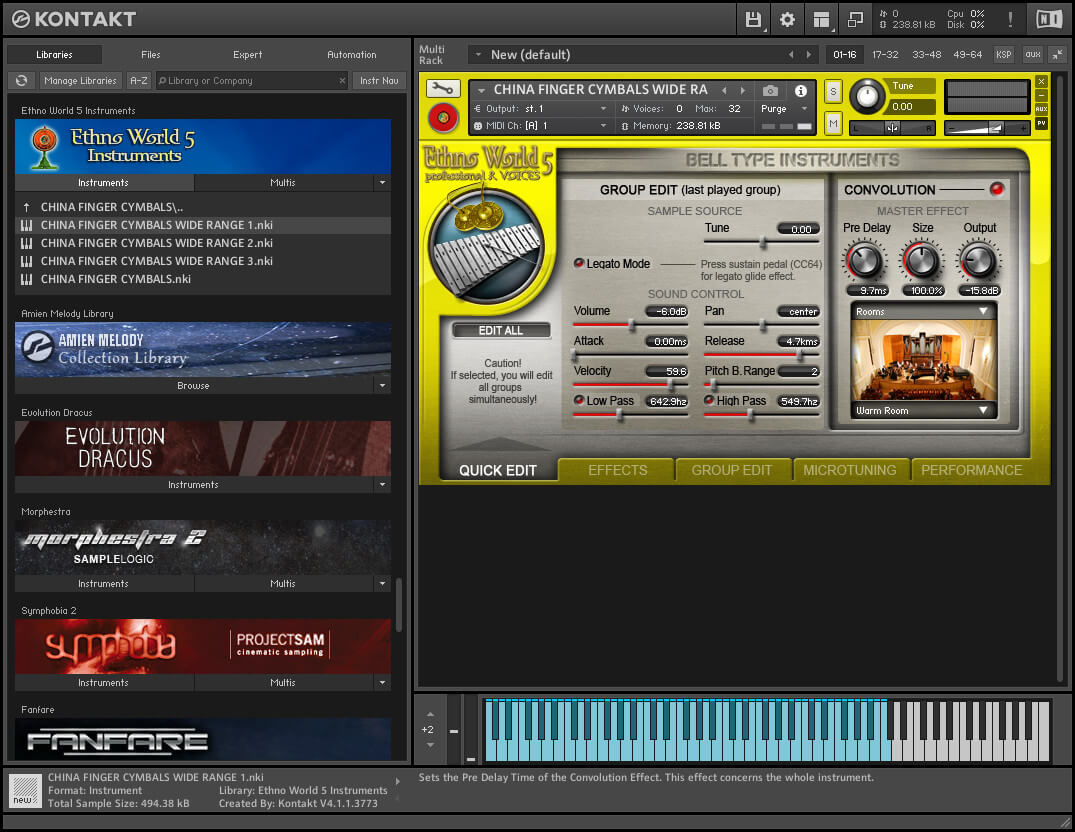Viewport: 1075px width, 832px height.
Task: Open instrument edit wrench icon
Action: coord(443,88)
